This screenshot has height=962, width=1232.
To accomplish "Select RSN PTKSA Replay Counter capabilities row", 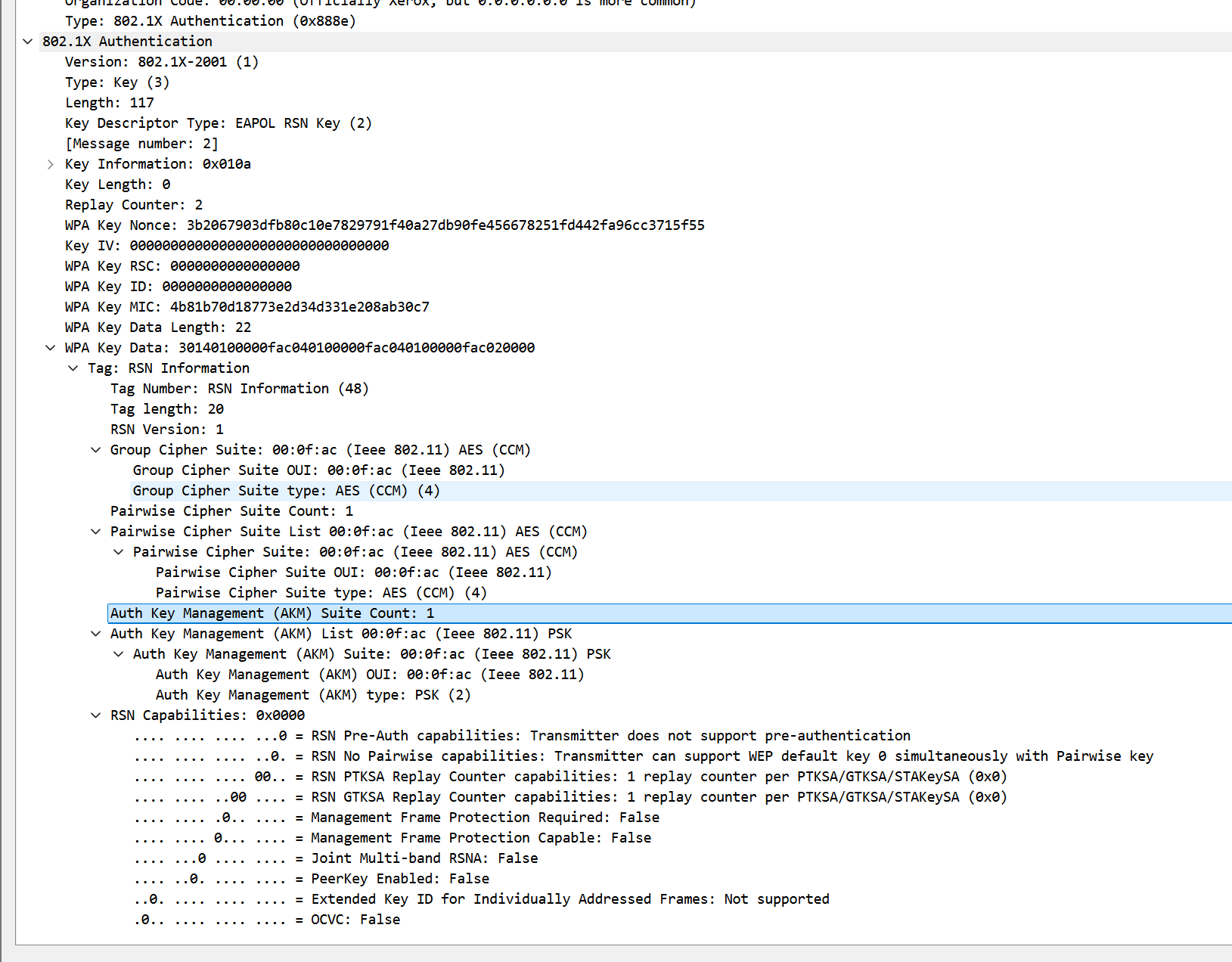I will 570,777.
